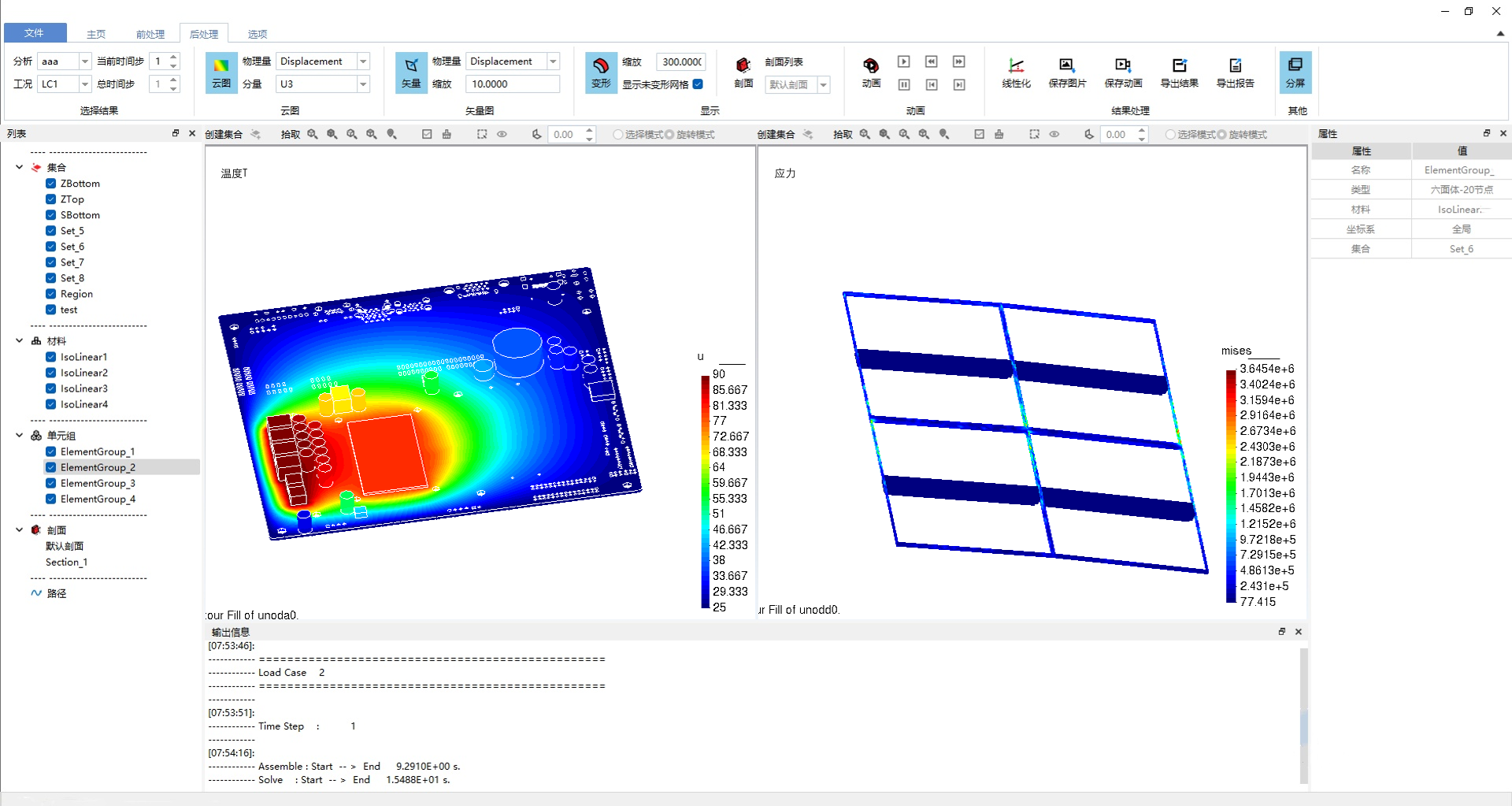Image resolution: width=1512 pixels, height=806 pixels.
Task: Click box-select icon in 应力 viewport toolbar
Action: click(1034, 135)
